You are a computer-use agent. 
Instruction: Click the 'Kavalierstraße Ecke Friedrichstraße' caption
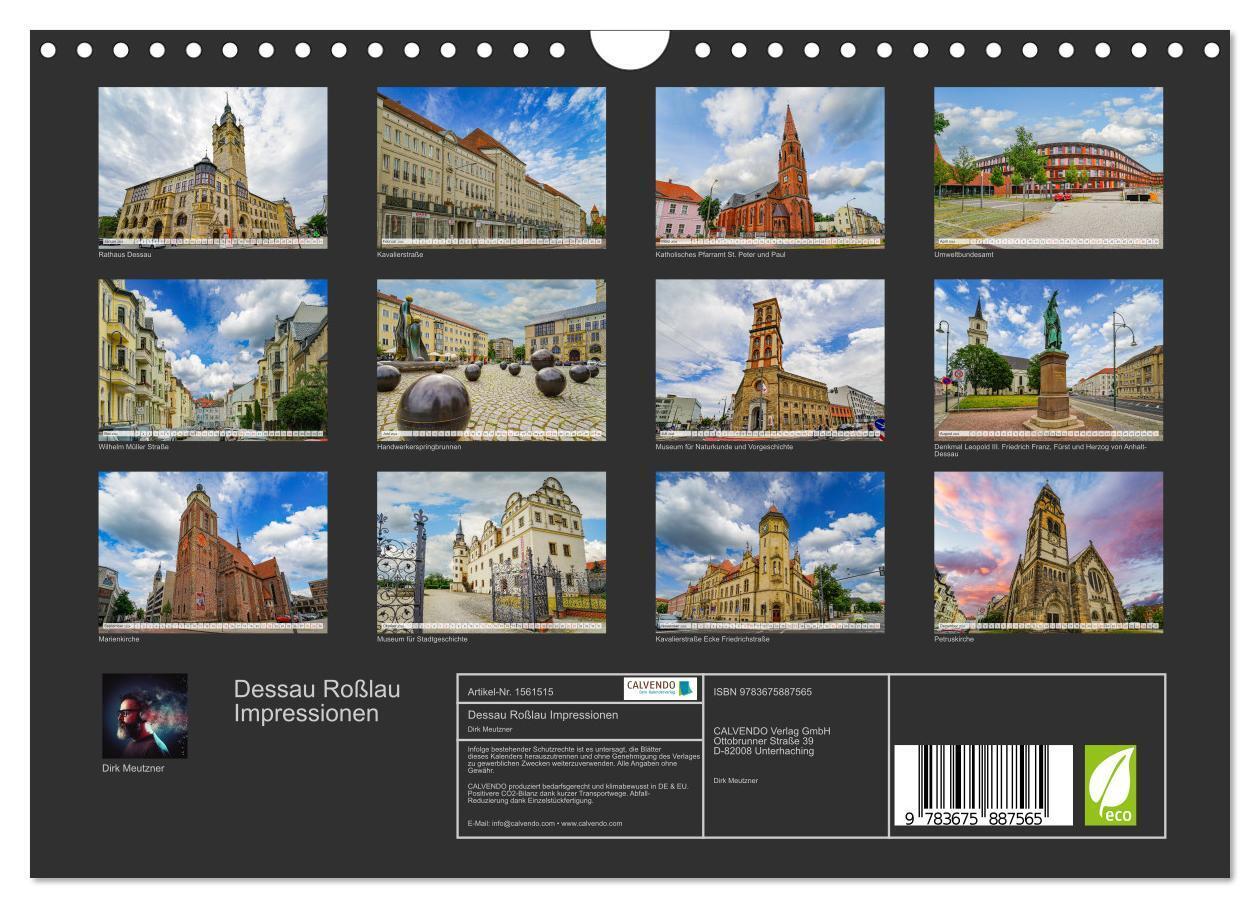tap(712, 639)
